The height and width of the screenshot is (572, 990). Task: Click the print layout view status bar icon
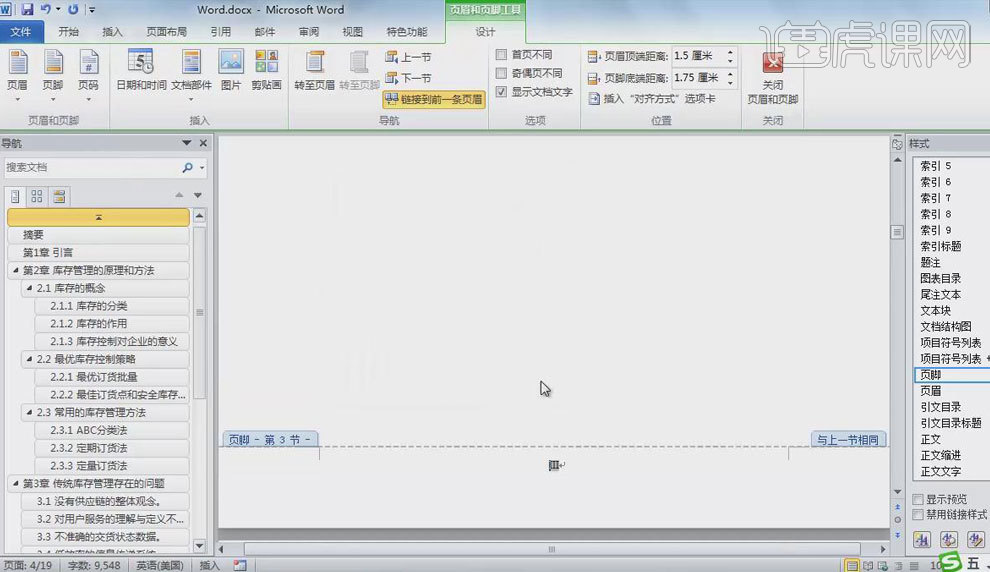[852, 565]
